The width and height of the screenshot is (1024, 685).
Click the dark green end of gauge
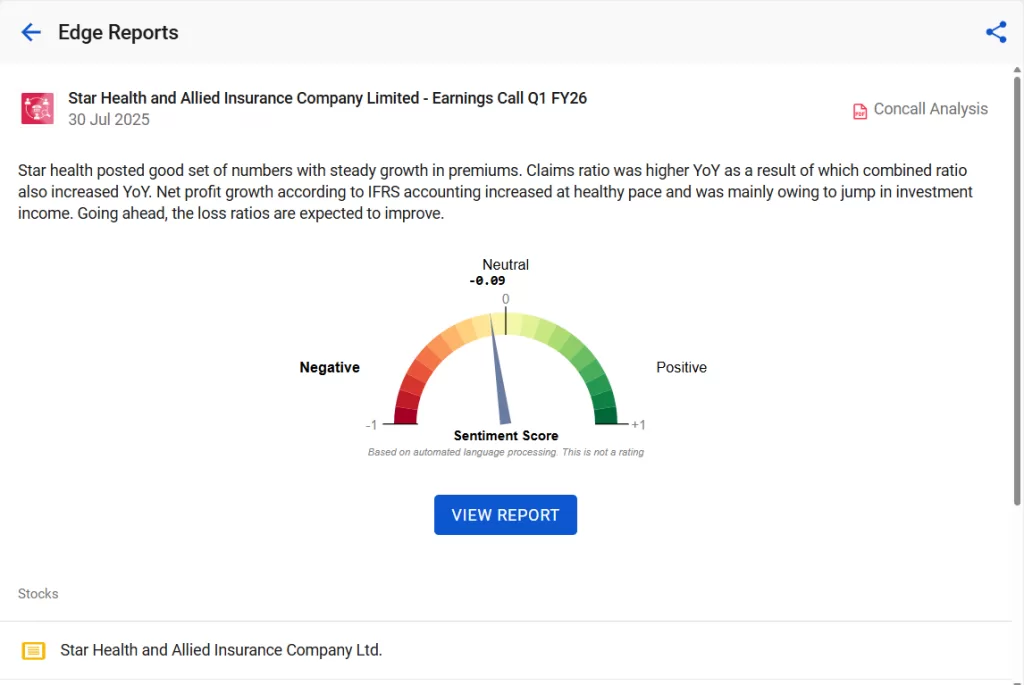coord(605,415)
